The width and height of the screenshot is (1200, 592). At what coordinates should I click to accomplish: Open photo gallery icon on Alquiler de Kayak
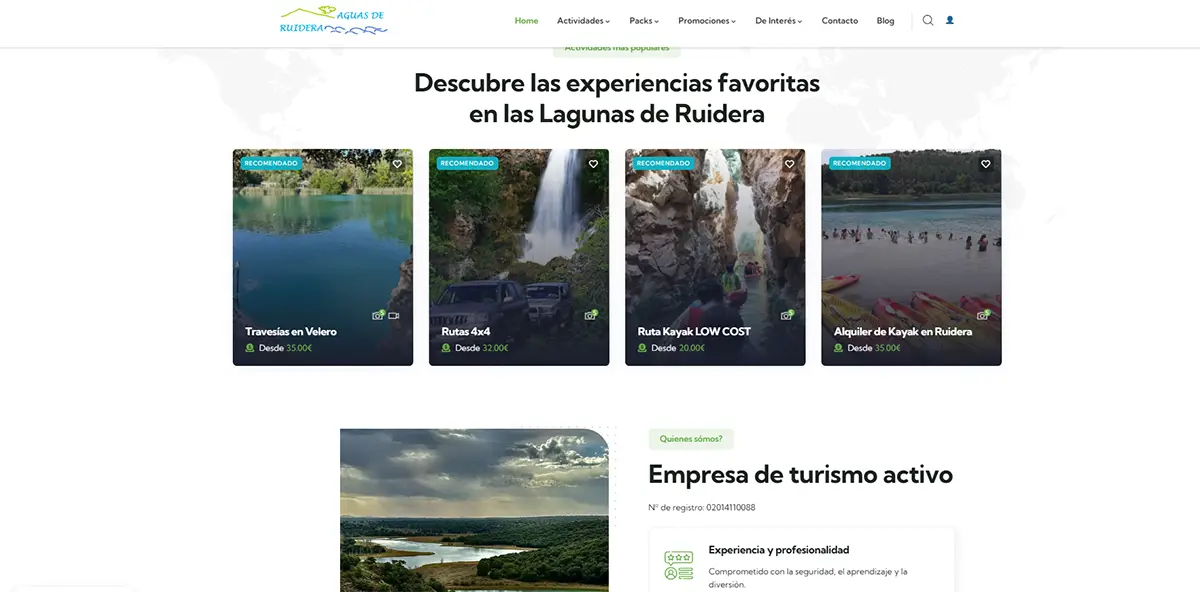point(982,315)
